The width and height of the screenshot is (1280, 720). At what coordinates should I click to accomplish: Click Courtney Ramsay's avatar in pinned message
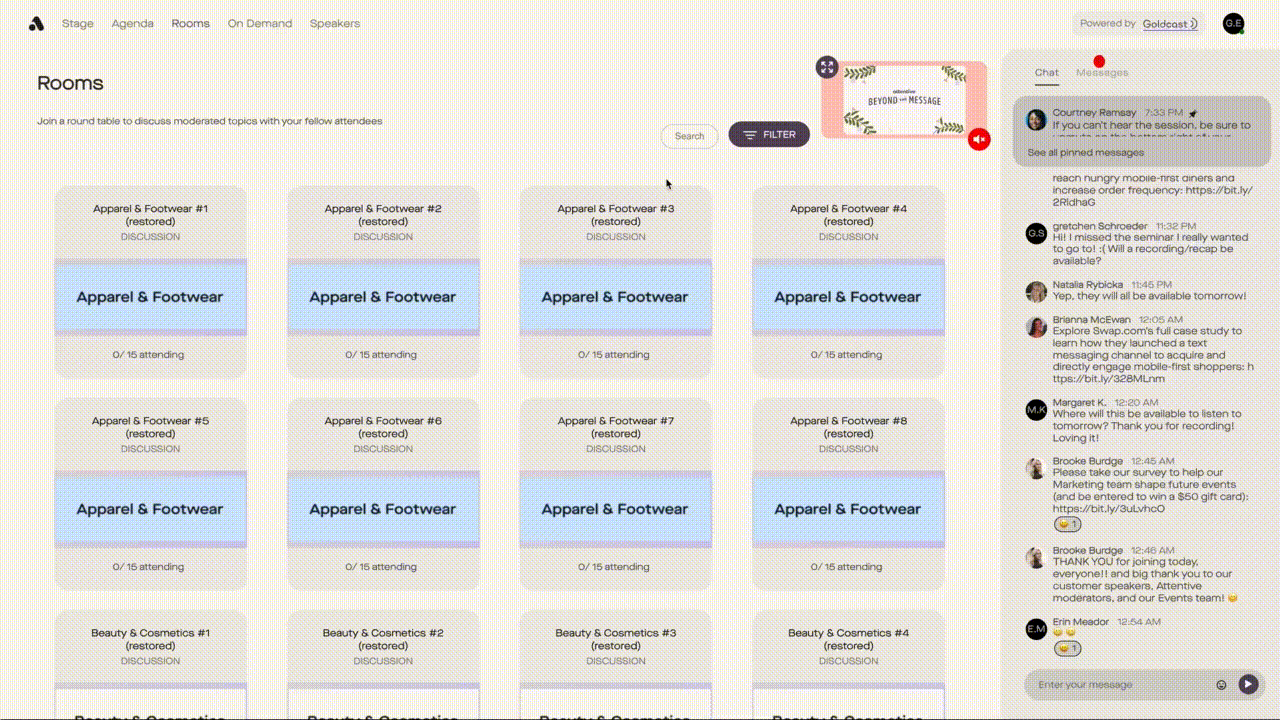coord(1036,120)
